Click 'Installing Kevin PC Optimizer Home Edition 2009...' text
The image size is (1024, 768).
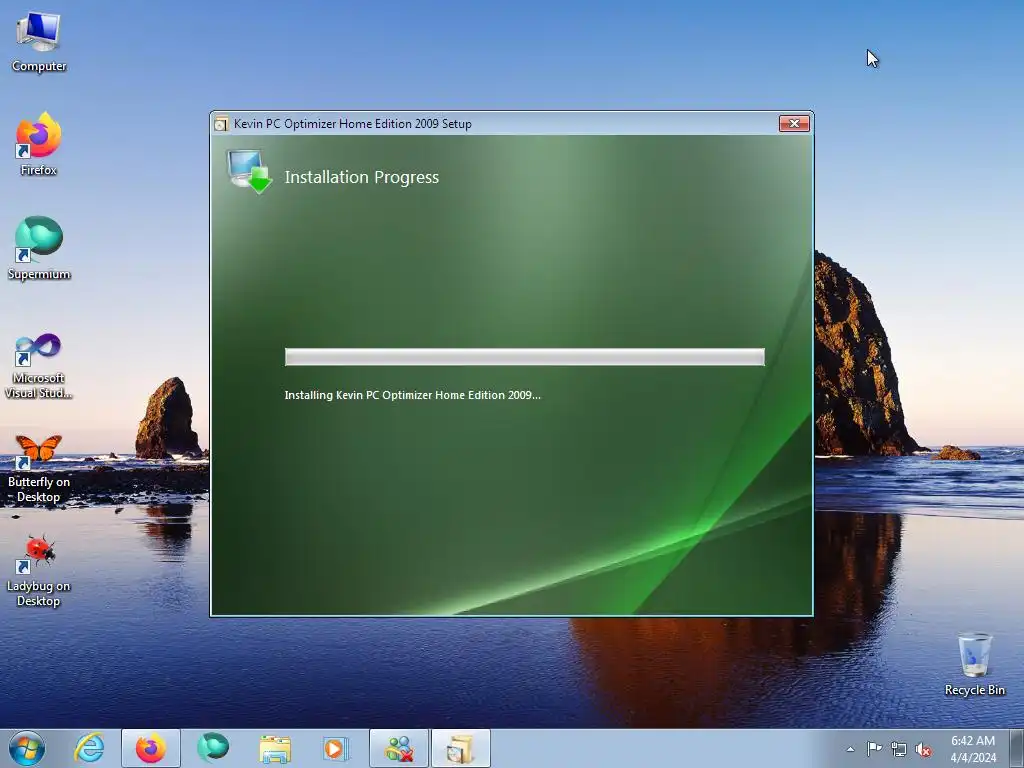pos(413,395)
